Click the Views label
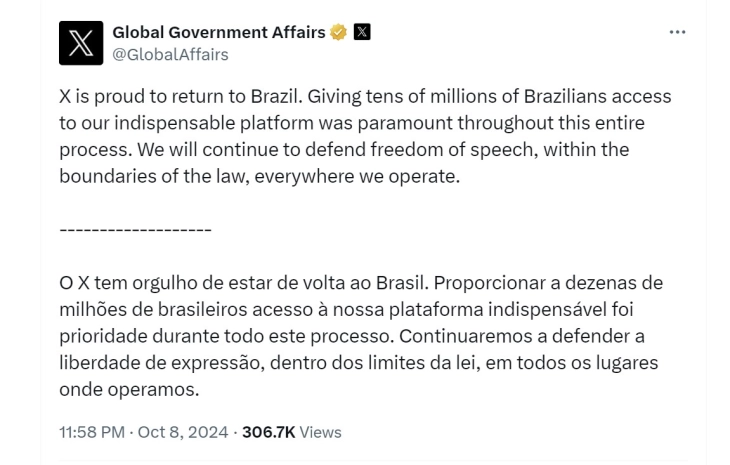This screenshot has height=465, width=730. [321, 432]
